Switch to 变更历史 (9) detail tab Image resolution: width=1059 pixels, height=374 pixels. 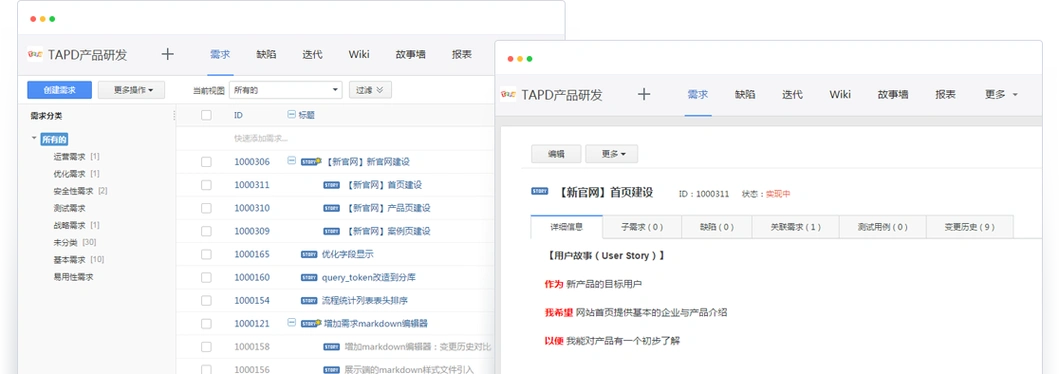[969, 228]
